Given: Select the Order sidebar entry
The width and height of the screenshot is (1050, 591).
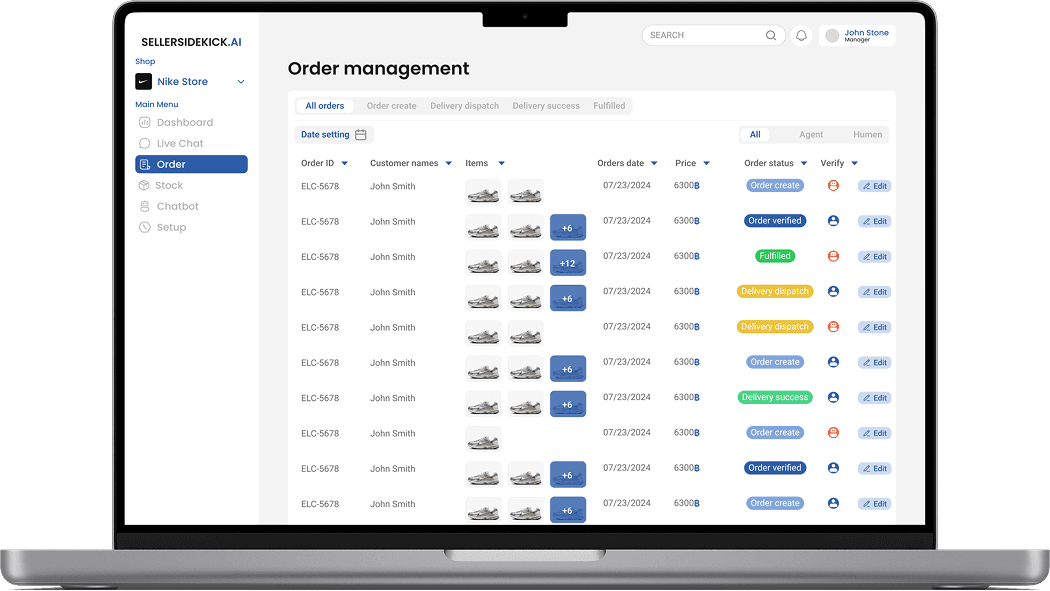Looking at the screenshot, I should (x=192, y=164).
